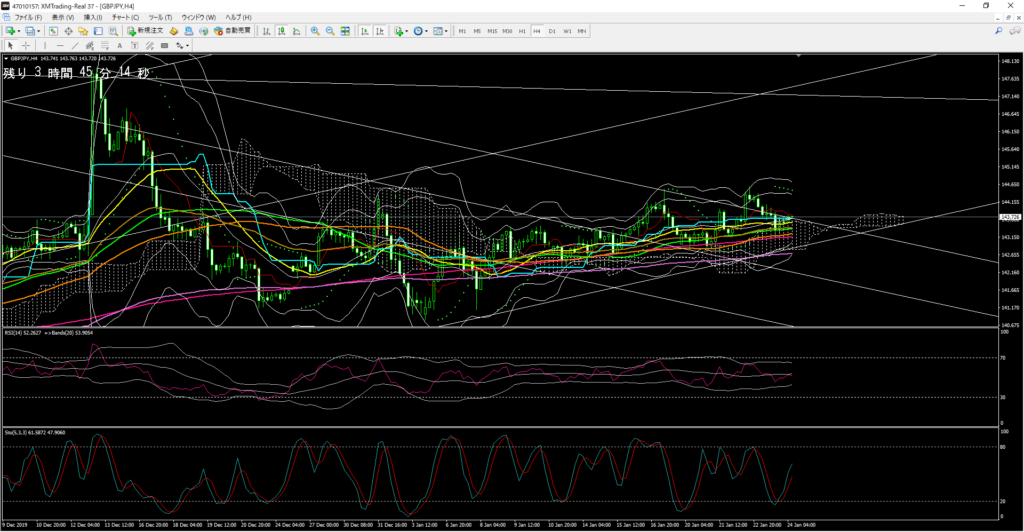Open a new chart window

pyautogui.click(x=10, y=31)
